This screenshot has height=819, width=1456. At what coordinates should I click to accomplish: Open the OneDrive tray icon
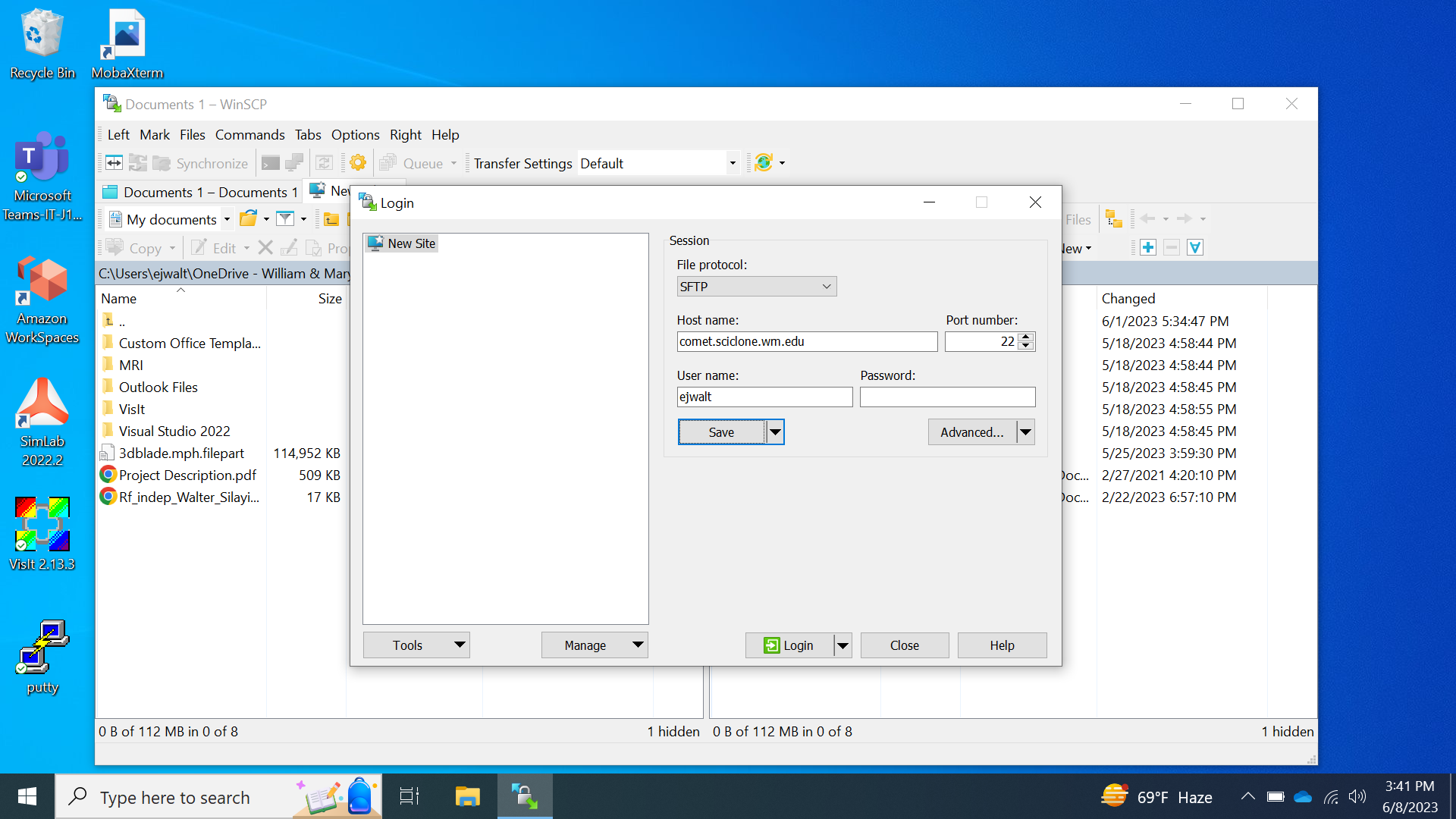click(x=1303, y=797)
